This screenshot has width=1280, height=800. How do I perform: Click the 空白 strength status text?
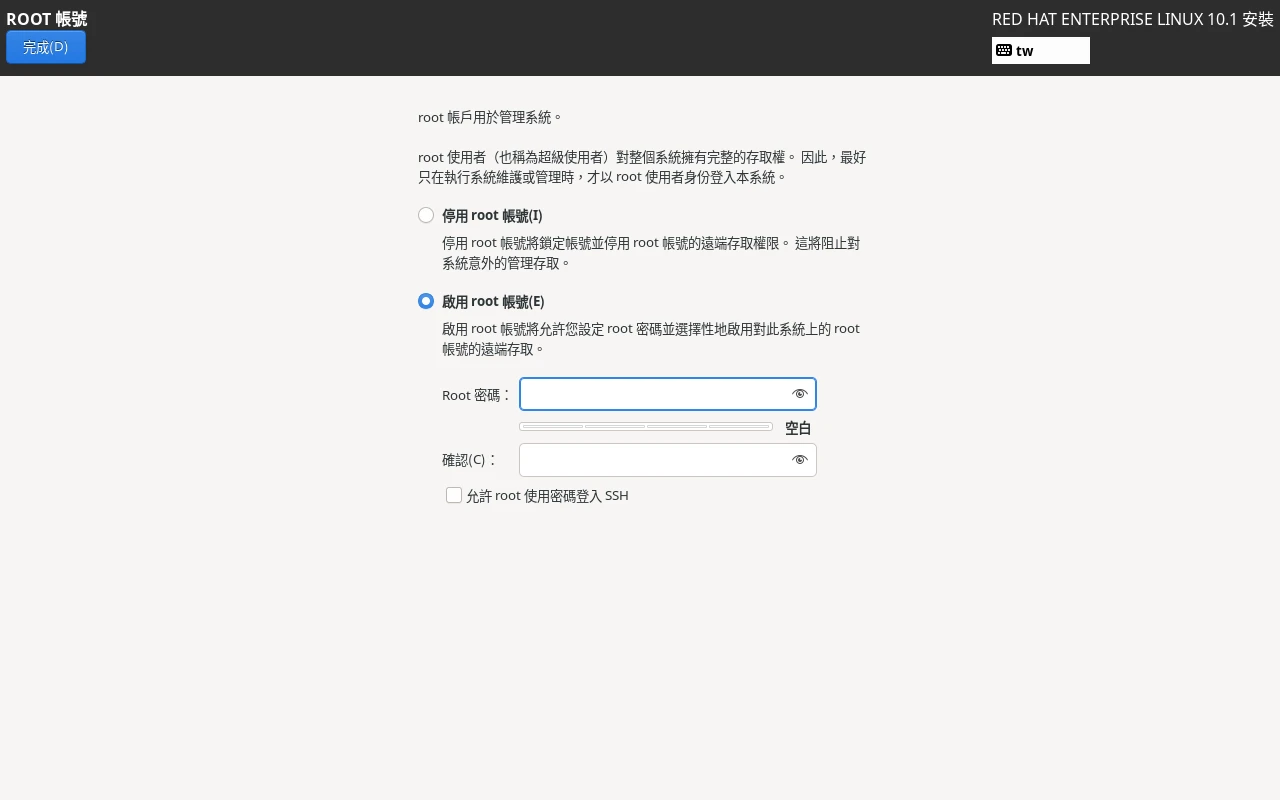[798, 428]
